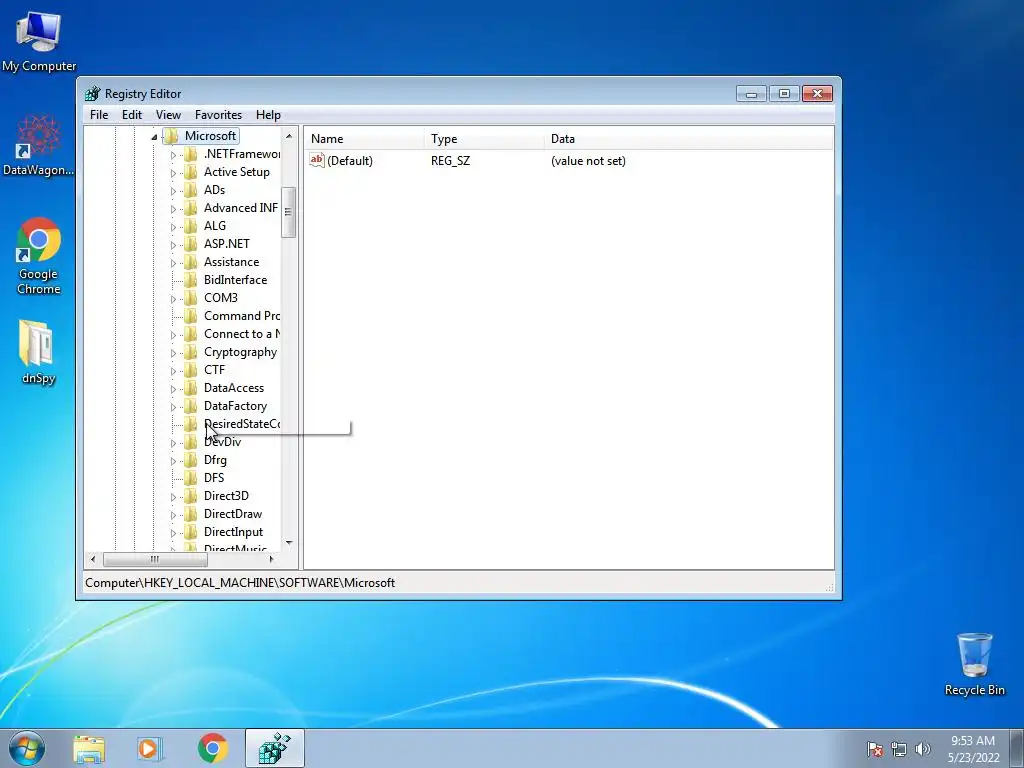The image size is (1024, 768).
Task: Open the Recycle Bin
Action: [x=974, y=664]
